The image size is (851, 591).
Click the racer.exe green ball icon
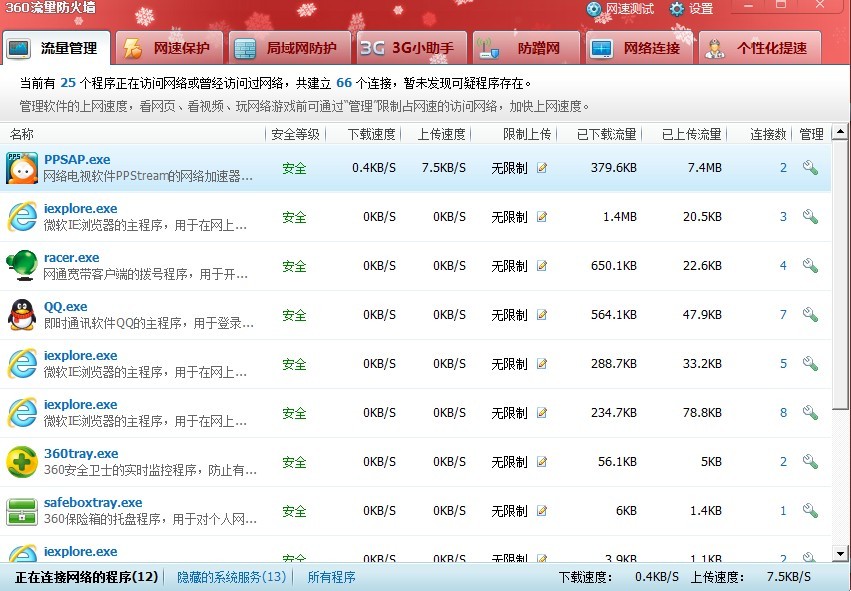(x=22, y=266)
